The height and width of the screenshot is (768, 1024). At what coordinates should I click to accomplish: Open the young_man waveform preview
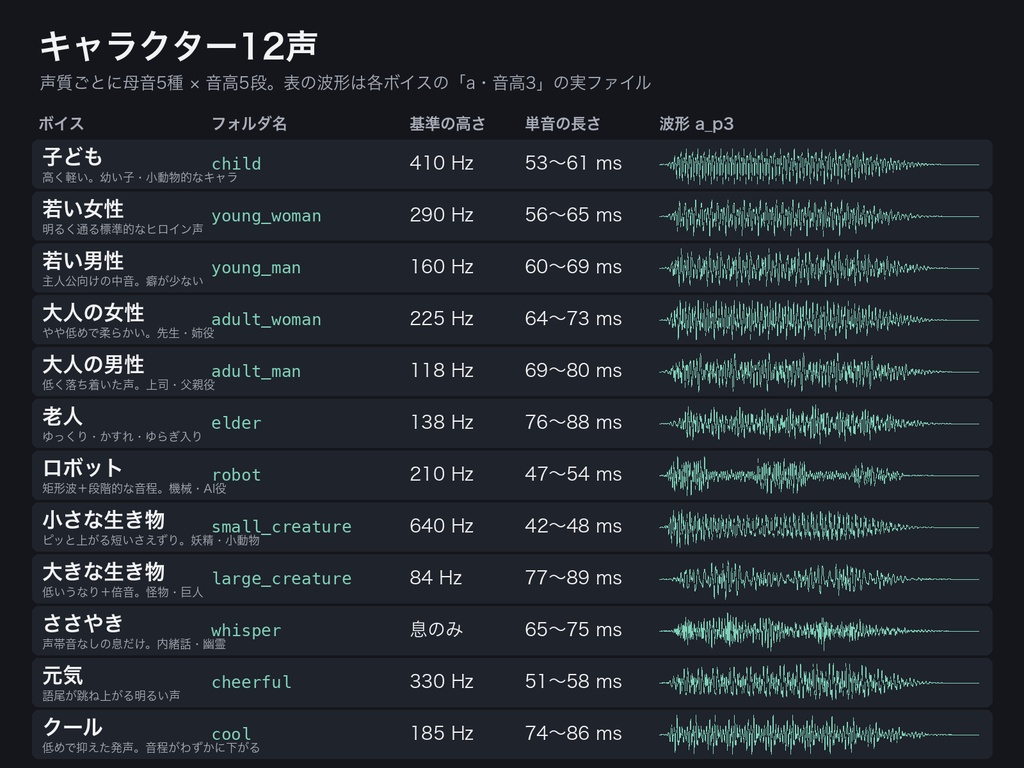[x=819, y=268]
